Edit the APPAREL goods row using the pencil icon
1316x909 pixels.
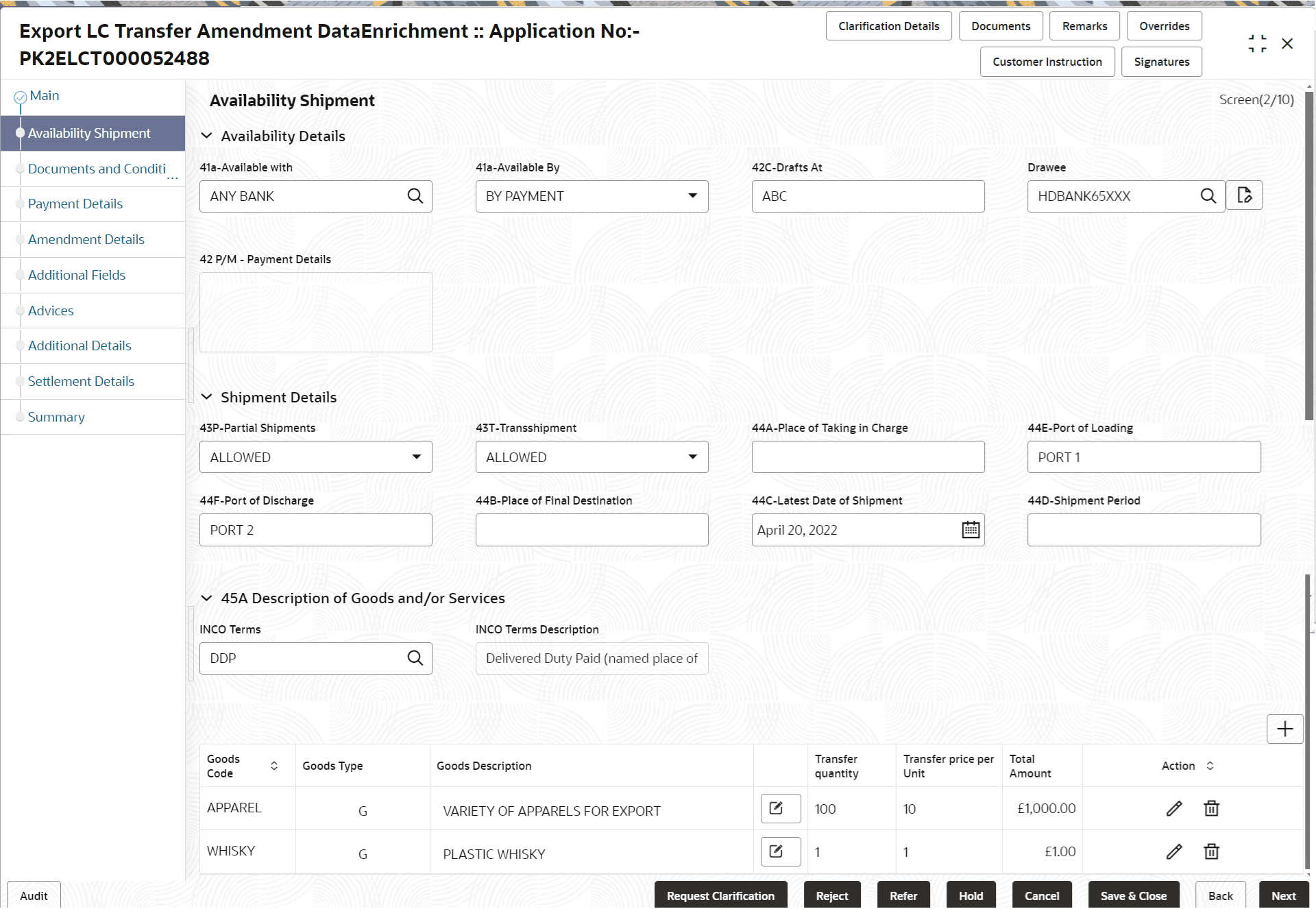pos(1173,808)
